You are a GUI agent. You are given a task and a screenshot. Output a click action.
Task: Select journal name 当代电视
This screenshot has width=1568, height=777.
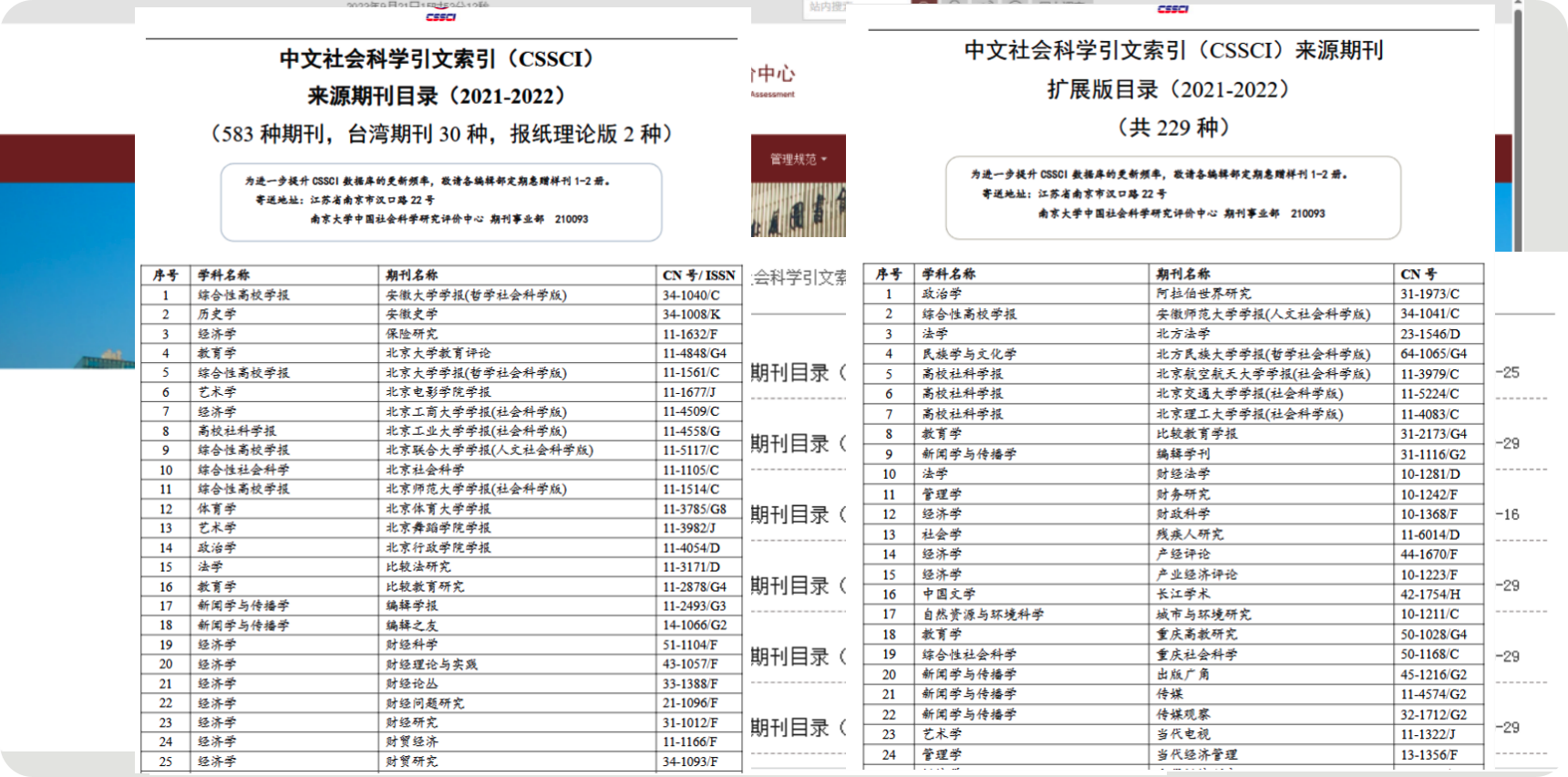point(1183,734)
